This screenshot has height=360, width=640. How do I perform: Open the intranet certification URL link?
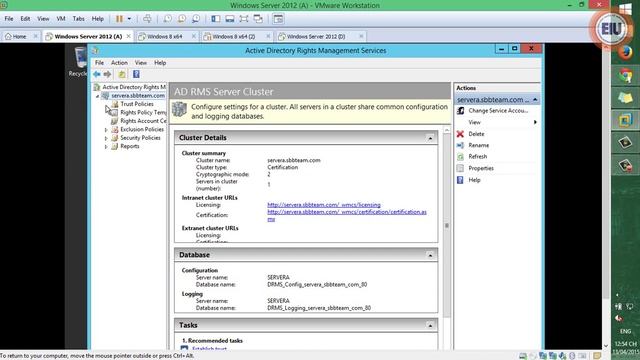tap(347, 215)
